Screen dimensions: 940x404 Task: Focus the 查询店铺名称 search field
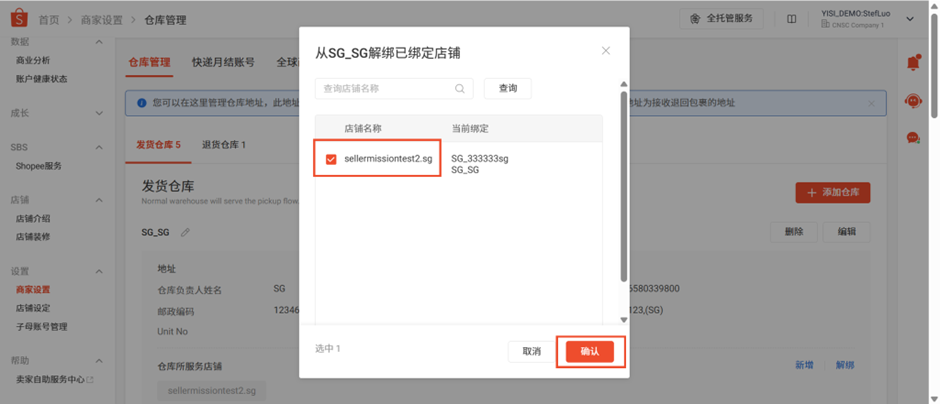[394, 88]
